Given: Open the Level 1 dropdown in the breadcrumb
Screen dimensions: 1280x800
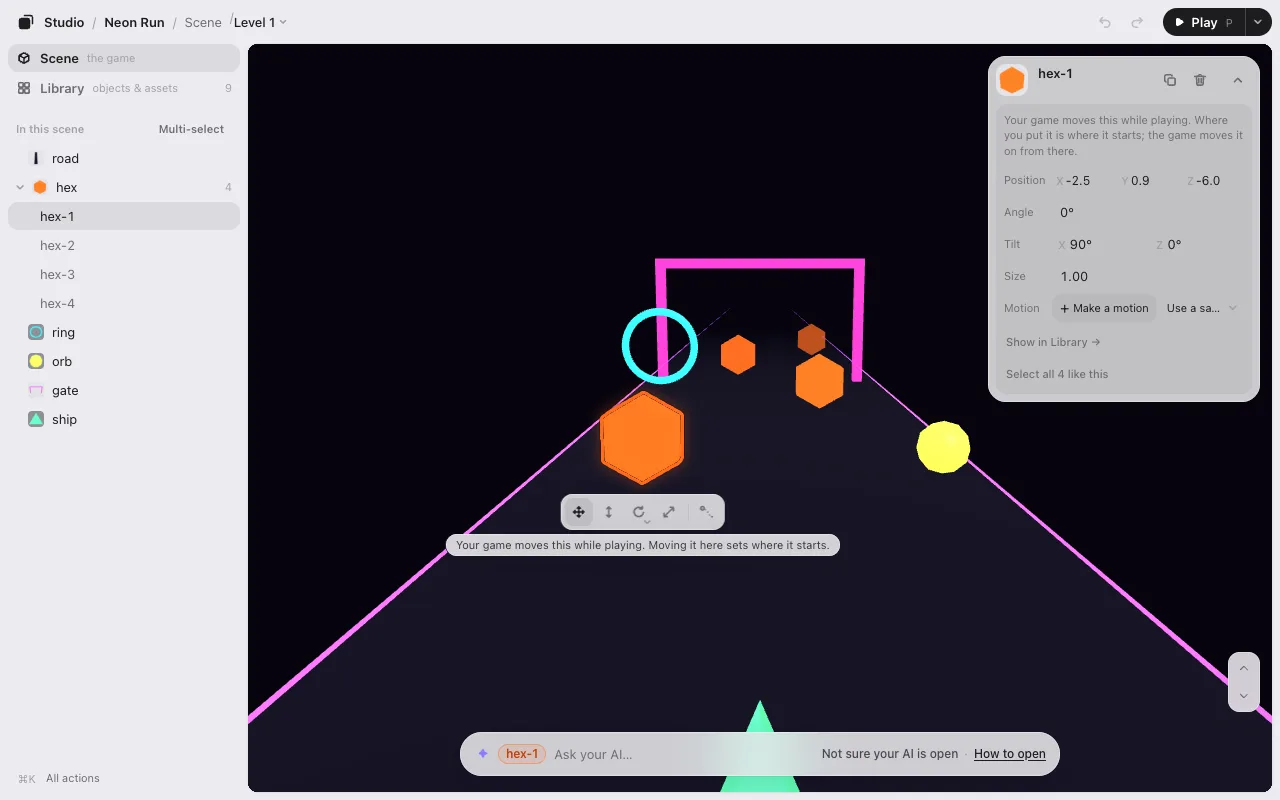Looking at the screenshot, I should tap(260, 22).
